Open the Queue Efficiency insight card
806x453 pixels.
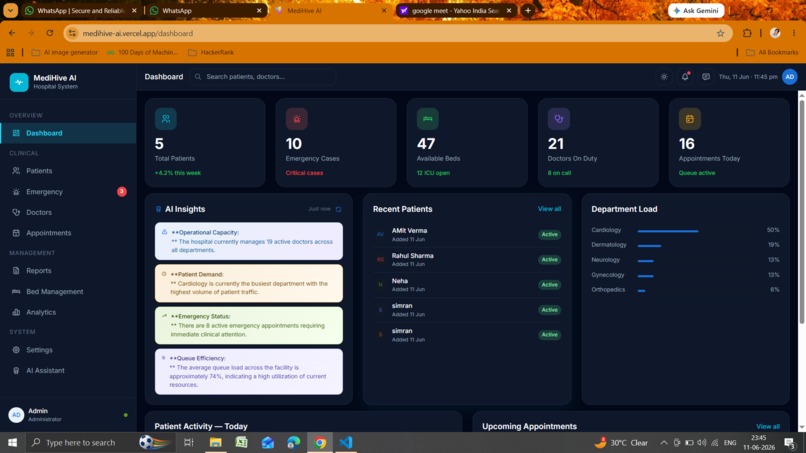[x=249, y=372]
